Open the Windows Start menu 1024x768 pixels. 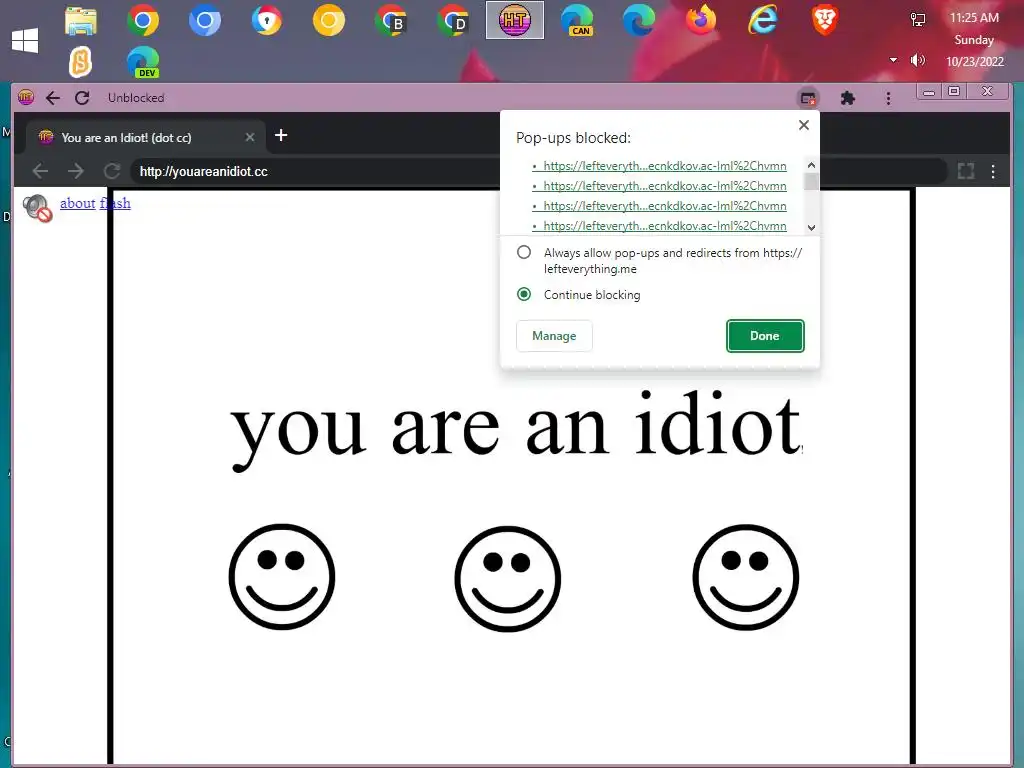point(25,40)
